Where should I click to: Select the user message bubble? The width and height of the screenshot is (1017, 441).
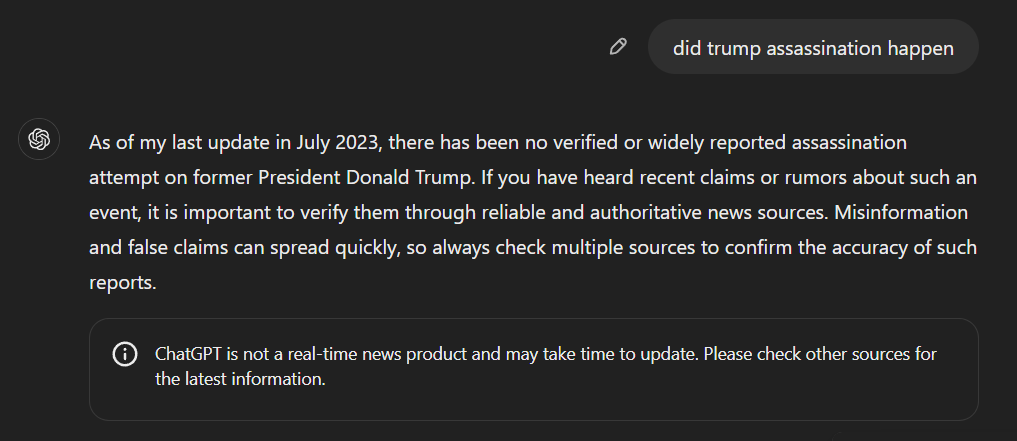pyautogui.click(x=813, y=47)
